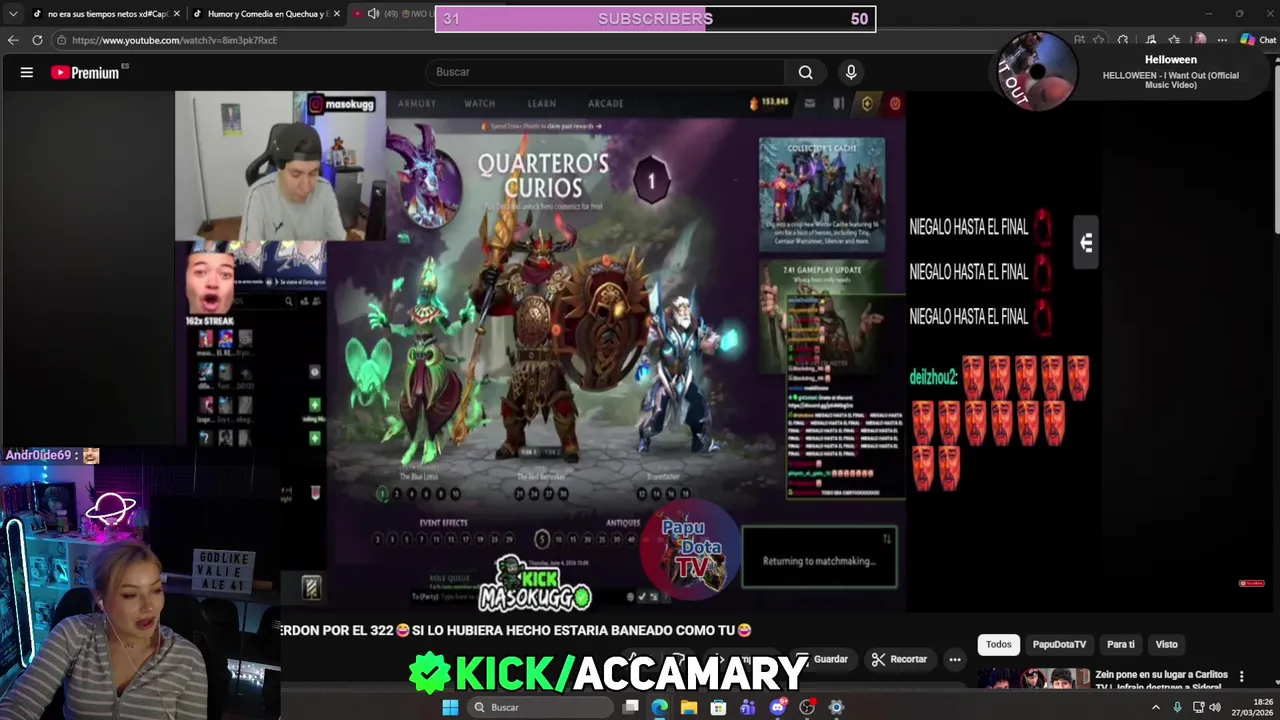Focus the YouTube Buscar search field

pyautogui.click(x=605, y=72)
